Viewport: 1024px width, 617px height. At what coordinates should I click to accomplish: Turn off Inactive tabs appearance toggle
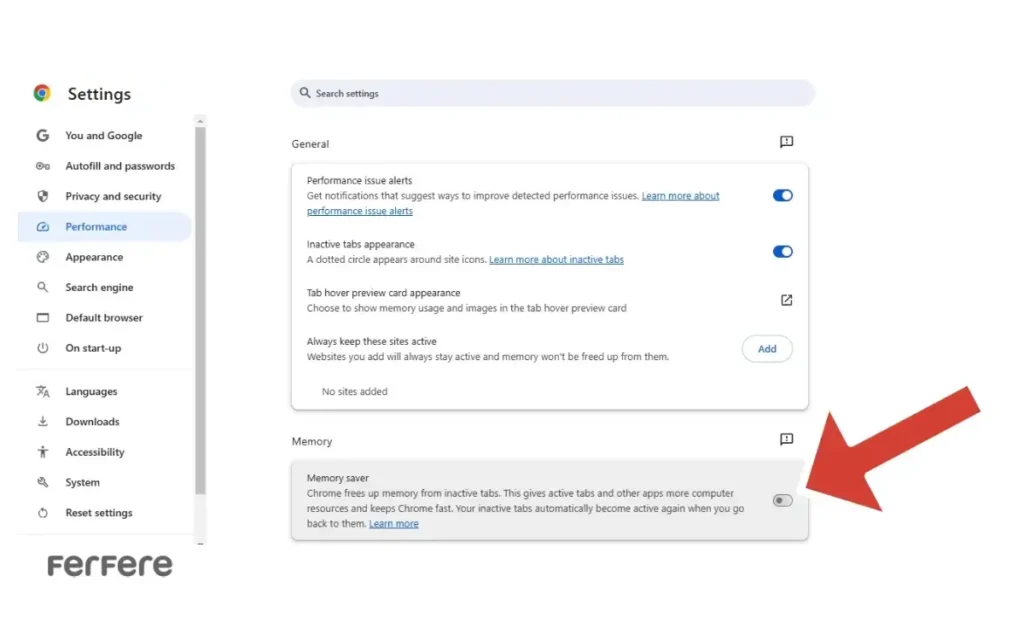click(782, 252)
